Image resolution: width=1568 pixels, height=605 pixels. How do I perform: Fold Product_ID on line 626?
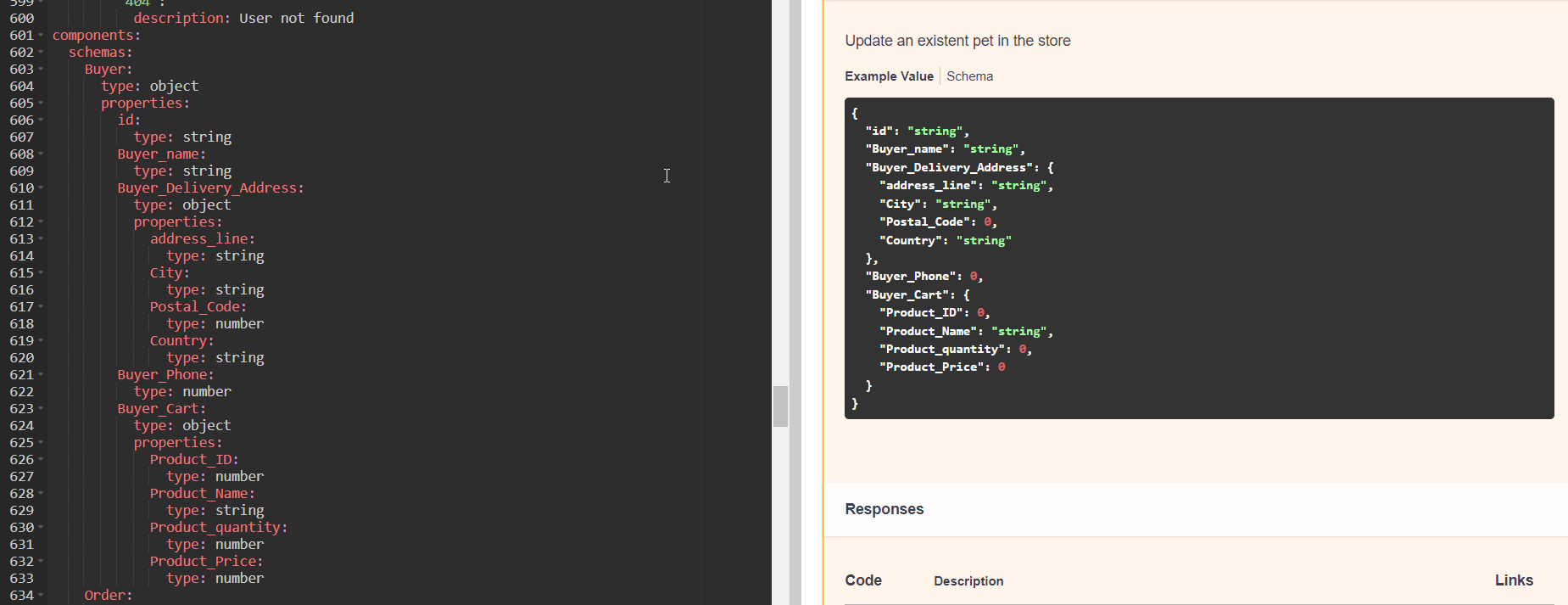tap(41, 460)
